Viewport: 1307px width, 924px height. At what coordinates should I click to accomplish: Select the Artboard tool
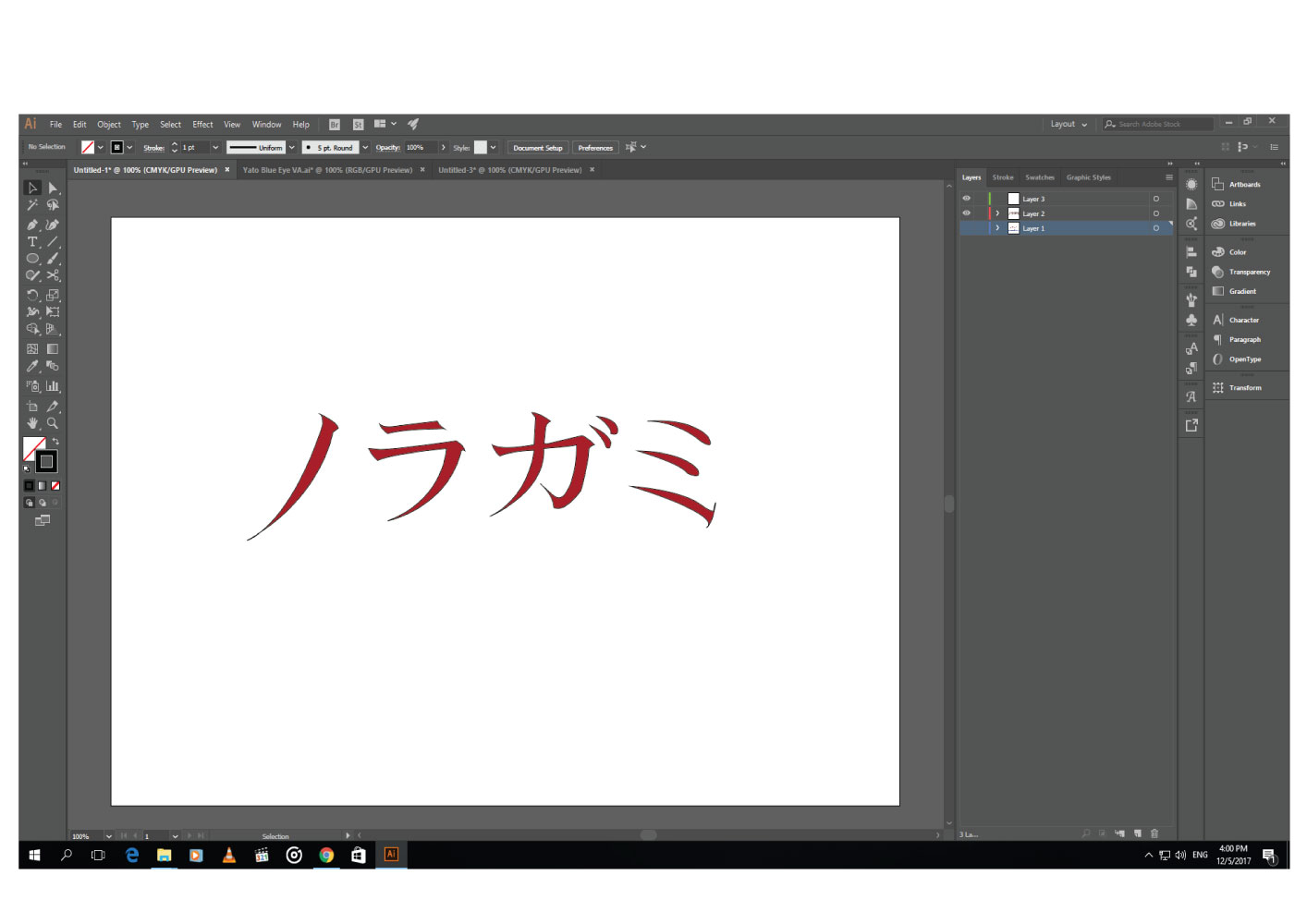click(x=32, y=406)
